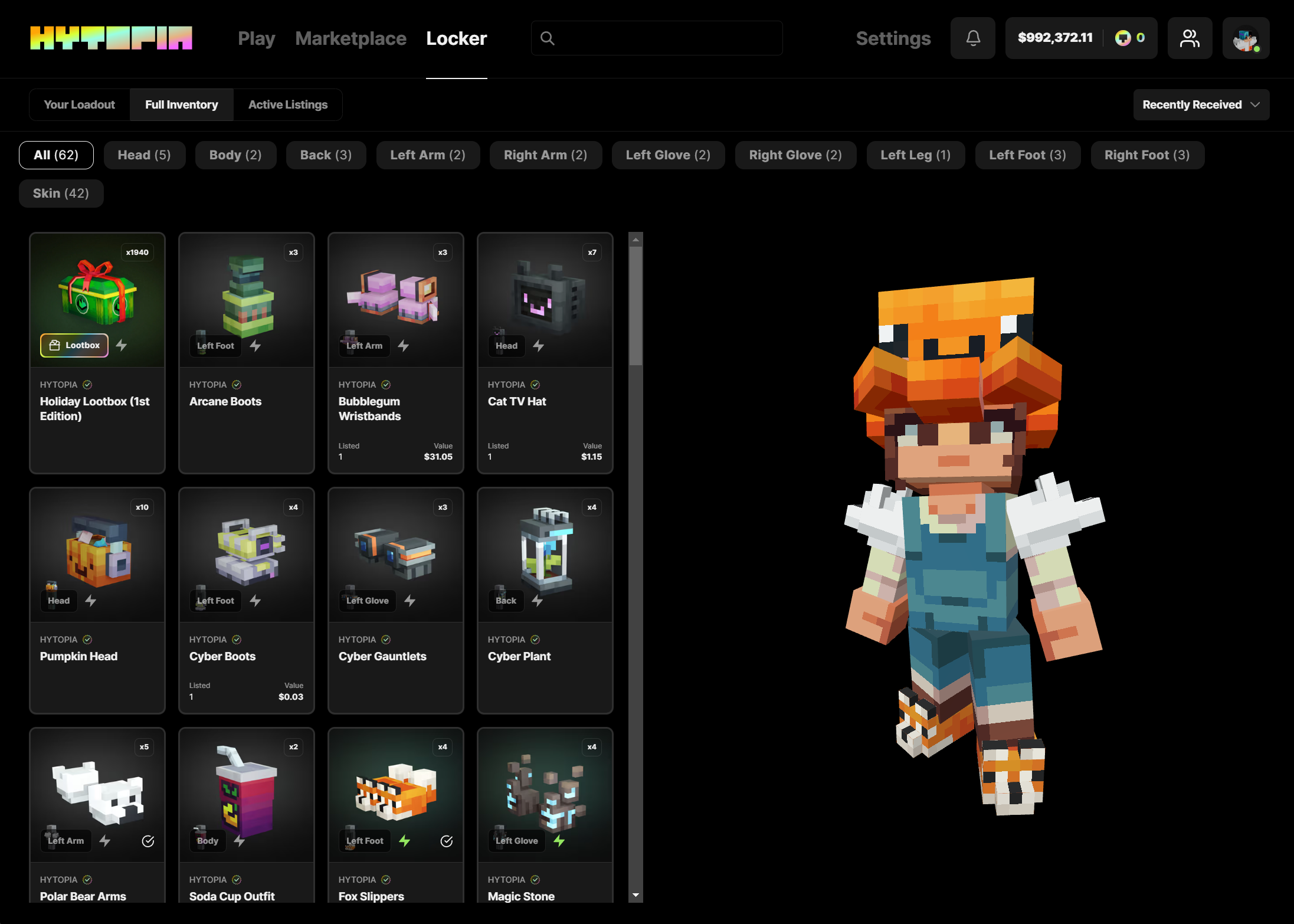
Task: Open the wallet balance $992,372.11
Action: pos(1055,38)
